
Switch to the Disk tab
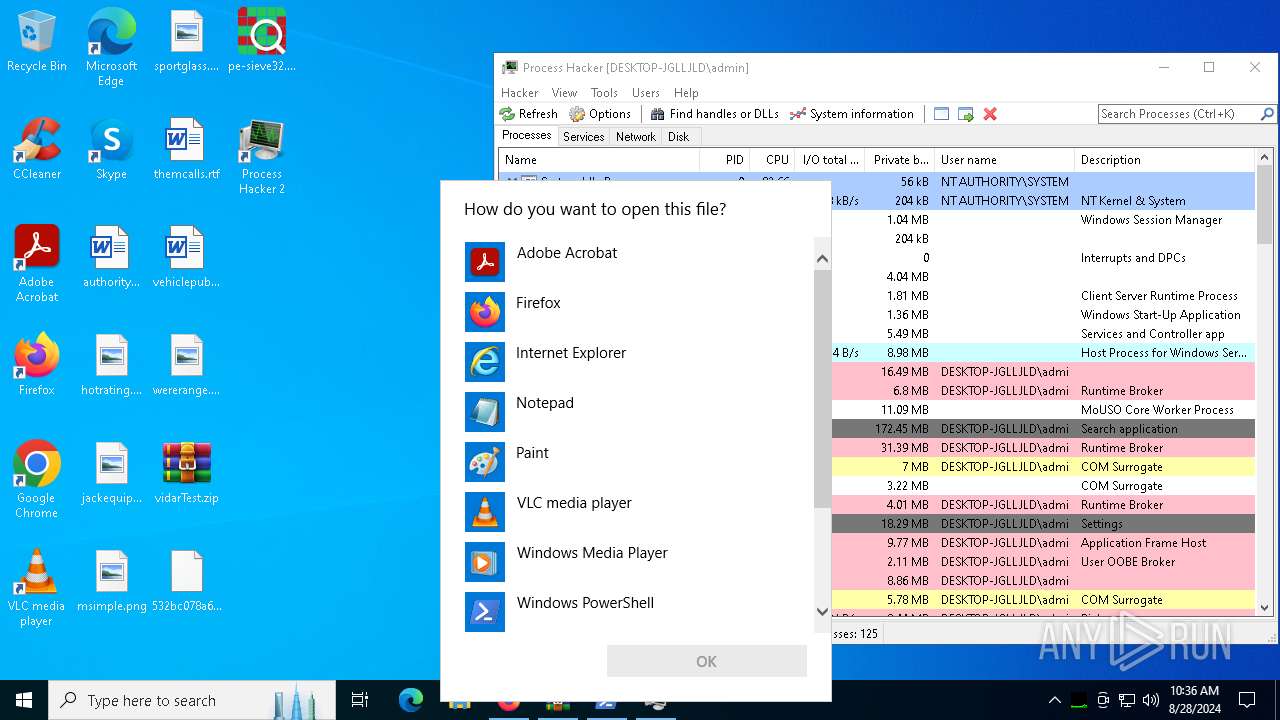(679, 137)
